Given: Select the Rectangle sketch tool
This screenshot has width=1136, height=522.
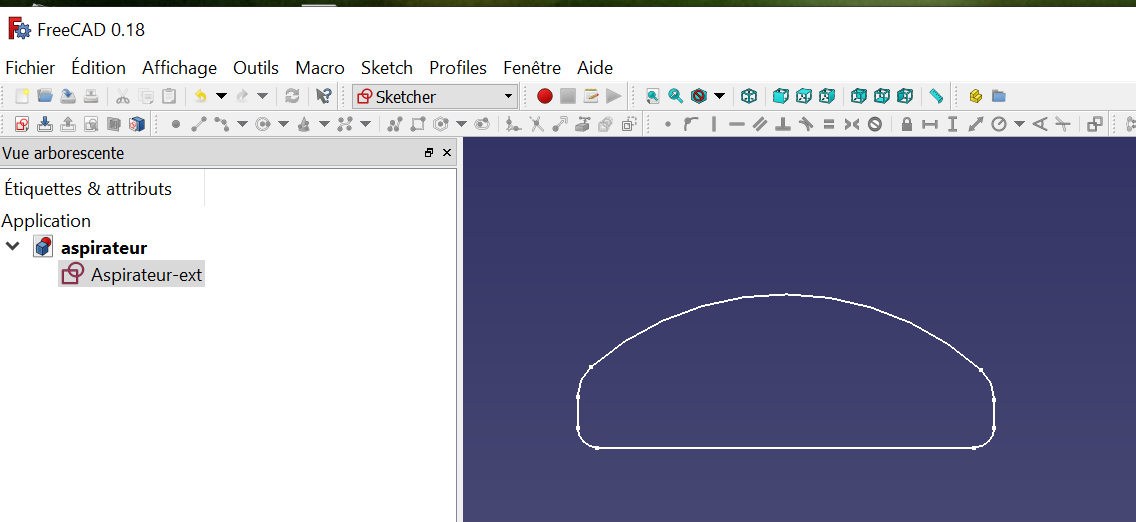Looking at the screenshot, I should (x=417, y=125).
